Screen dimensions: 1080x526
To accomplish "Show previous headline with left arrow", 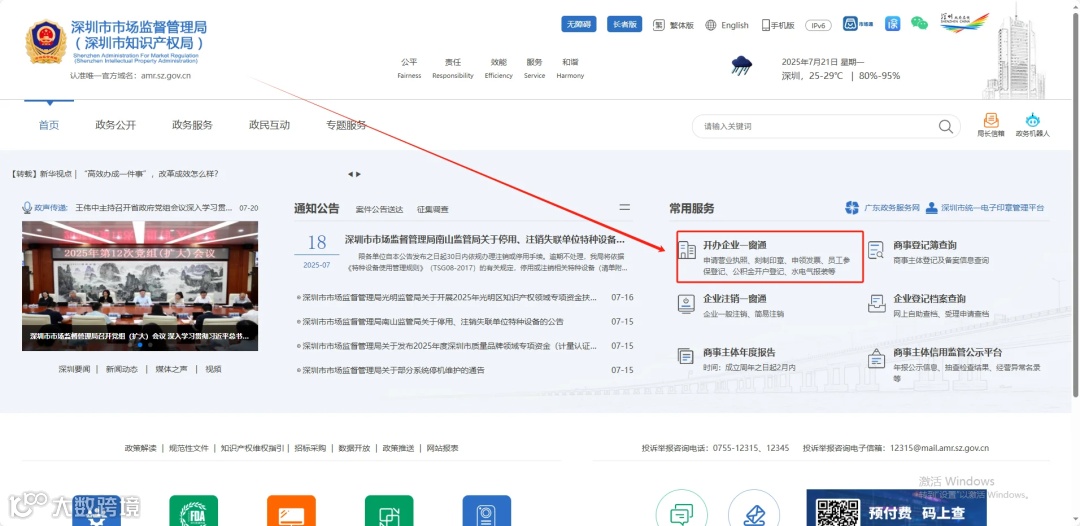I will point(350,174).
